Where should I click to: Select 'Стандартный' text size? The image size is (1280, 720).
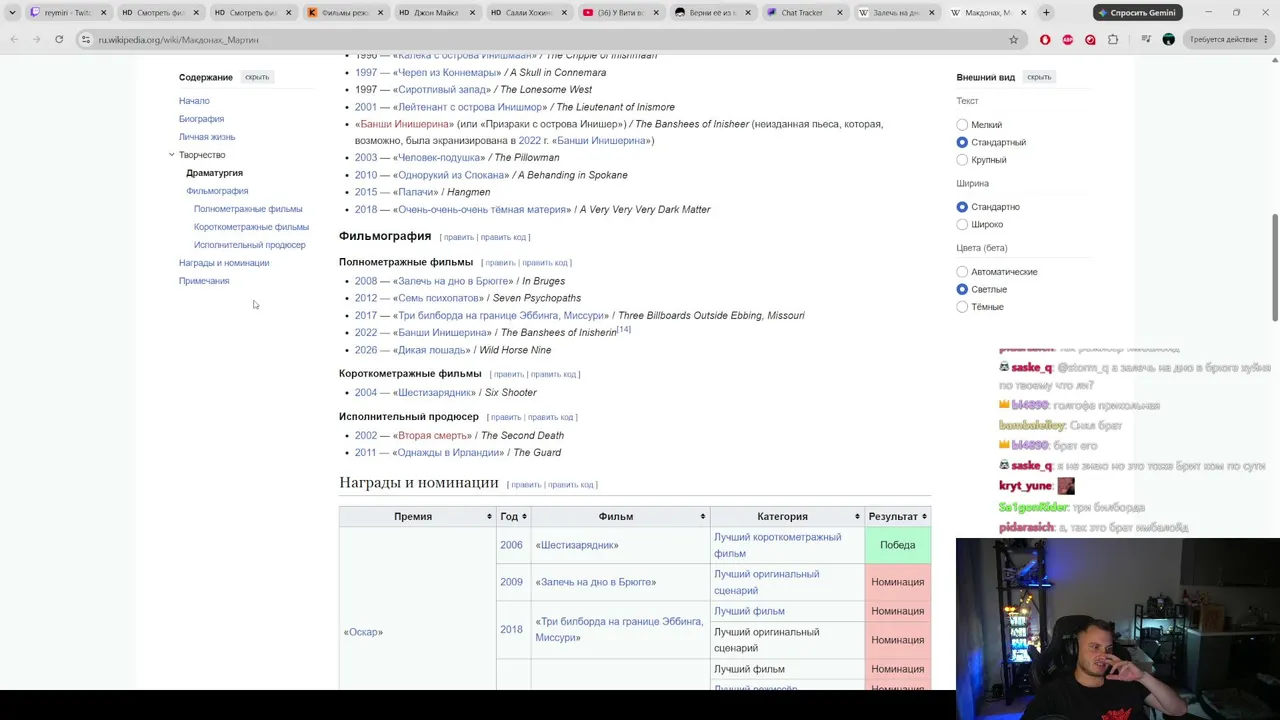[962, 143]
